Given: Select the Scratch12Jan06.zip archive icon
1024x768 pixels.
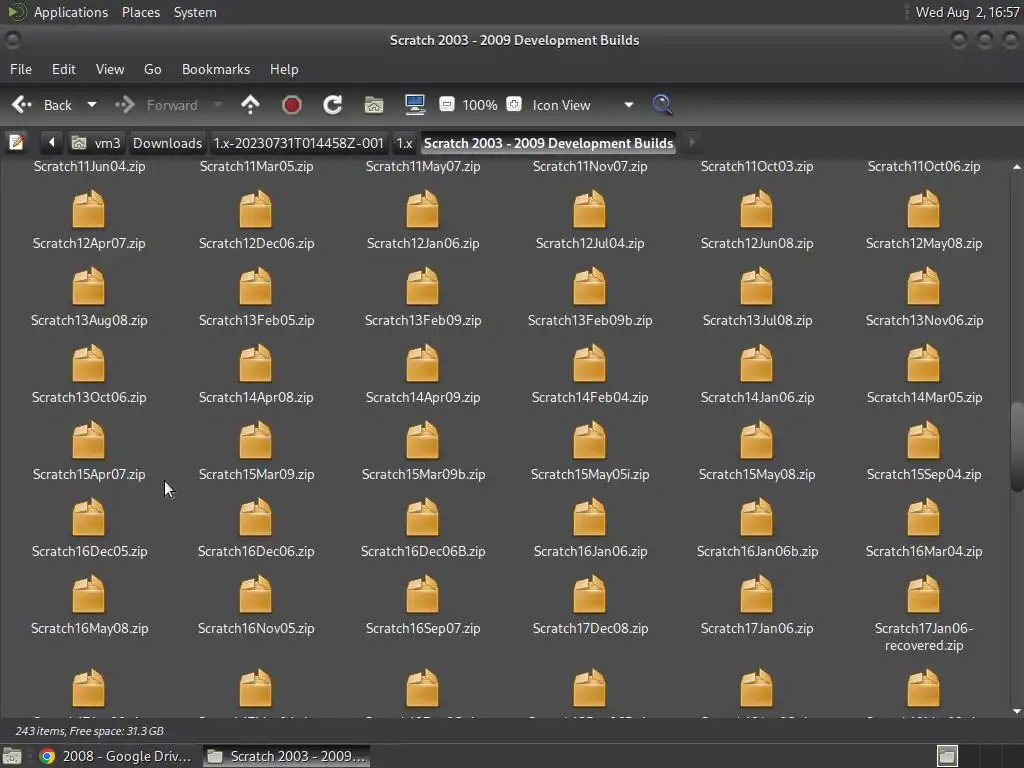Looking at the screenshot, I should pyautogui.click(x=423, y=209).
